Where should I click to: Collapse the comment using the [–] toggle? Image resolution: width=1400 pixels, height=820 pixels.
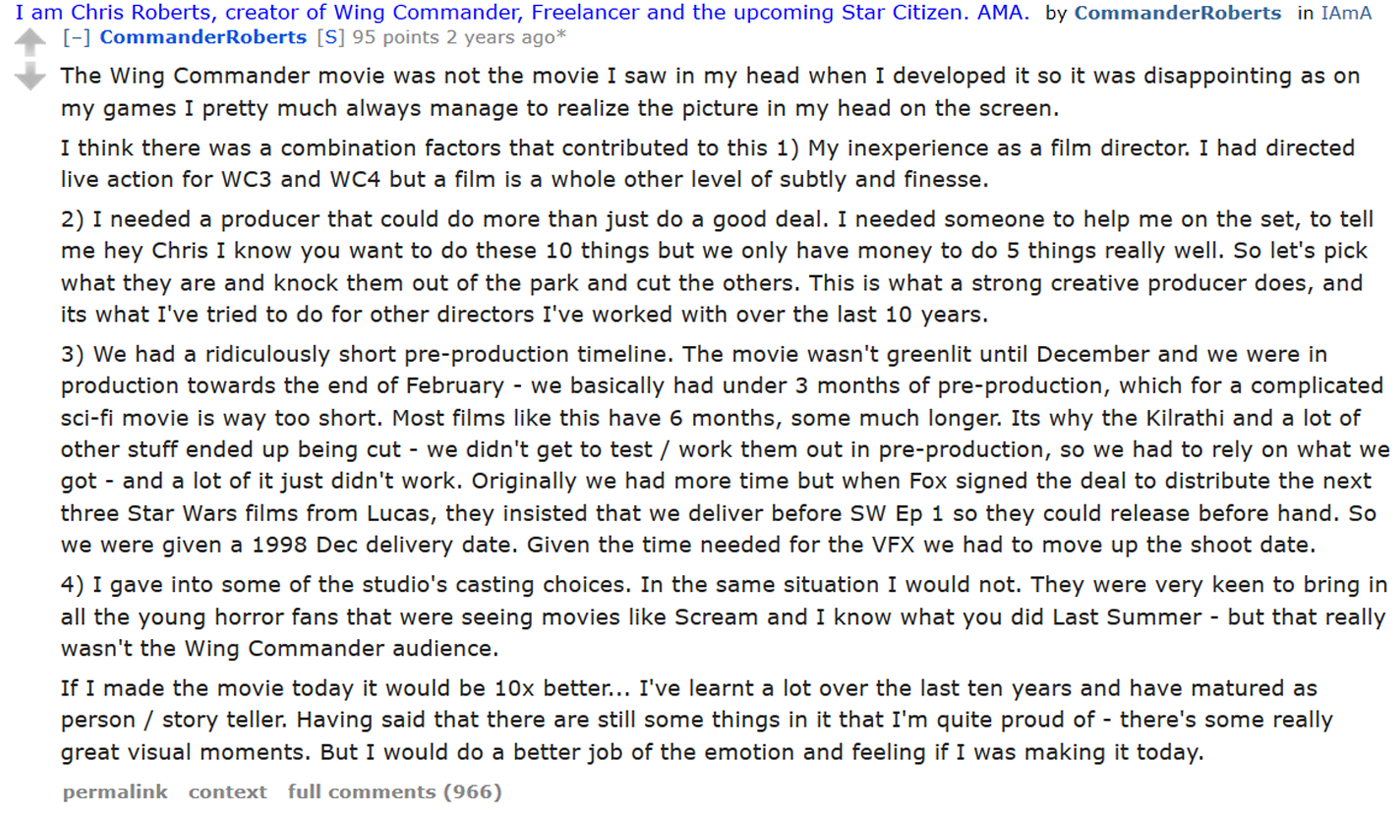click(76, 38)
